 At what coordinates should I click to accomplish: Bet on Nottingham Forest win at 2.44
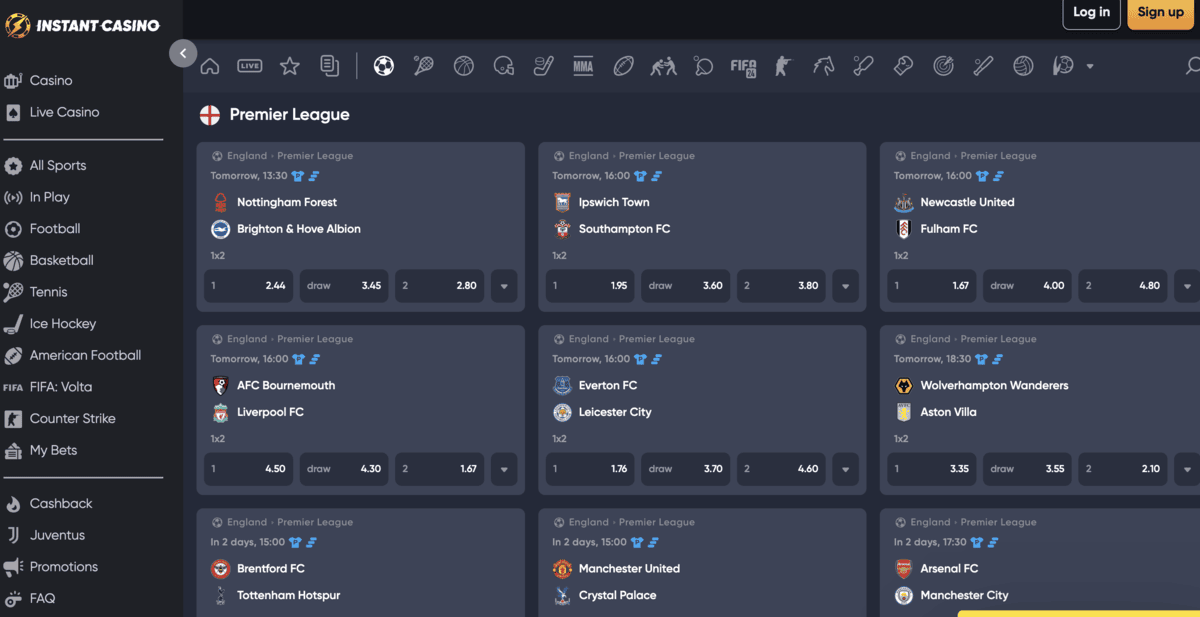coord(249,286)
